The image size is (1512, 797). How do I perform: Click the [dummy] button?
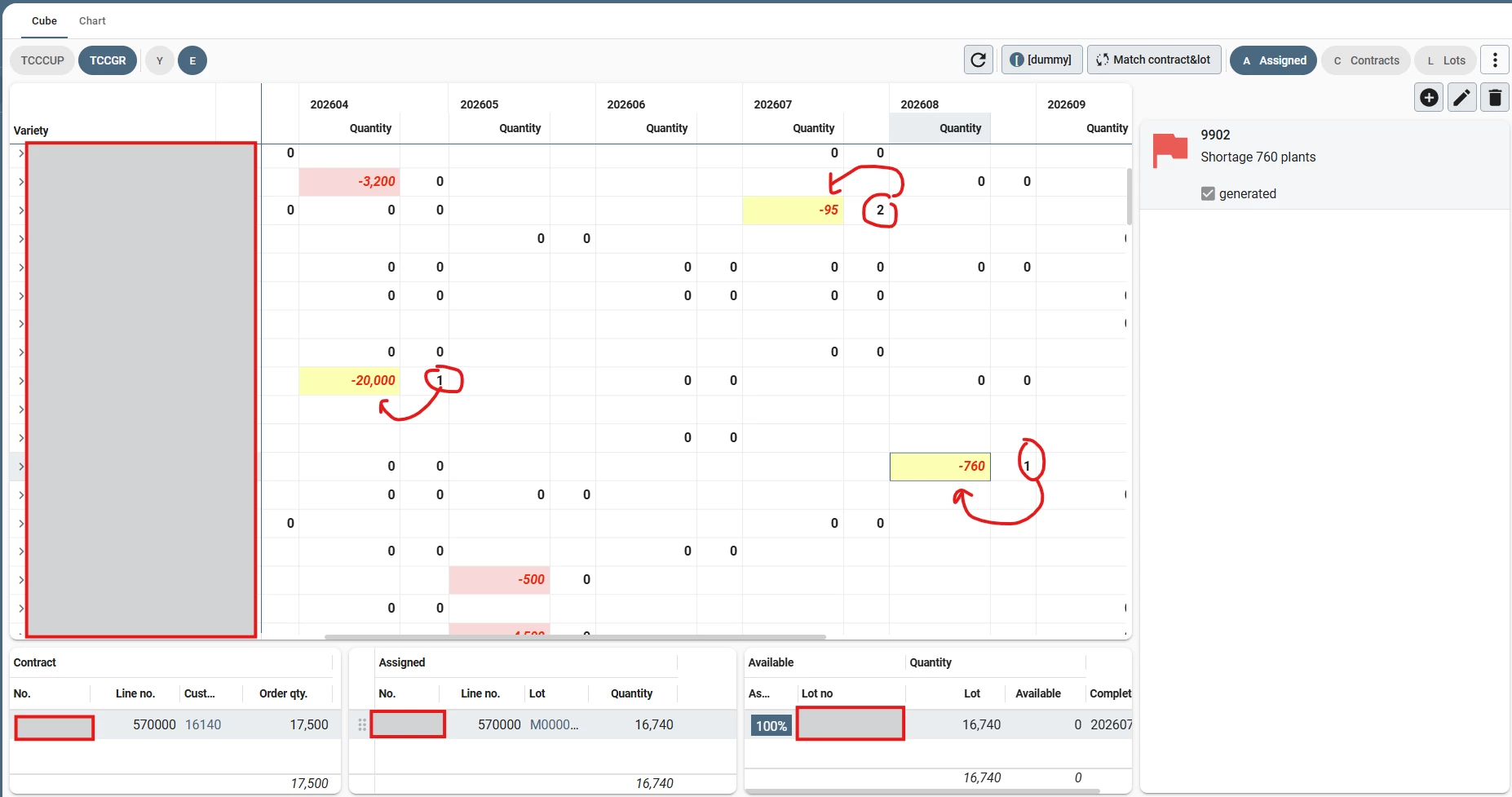pyautogui.click(x=1041, y=60)
